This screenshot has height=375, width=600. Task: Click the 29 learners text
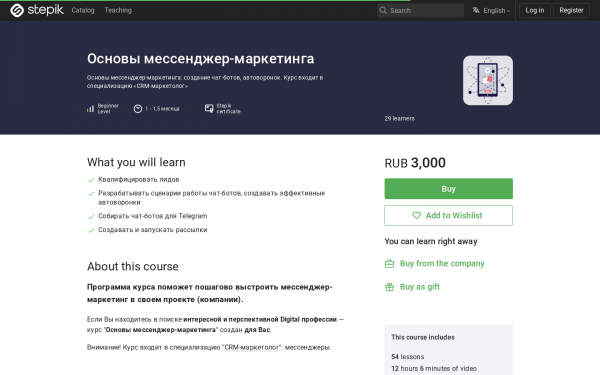pos(399,119)
